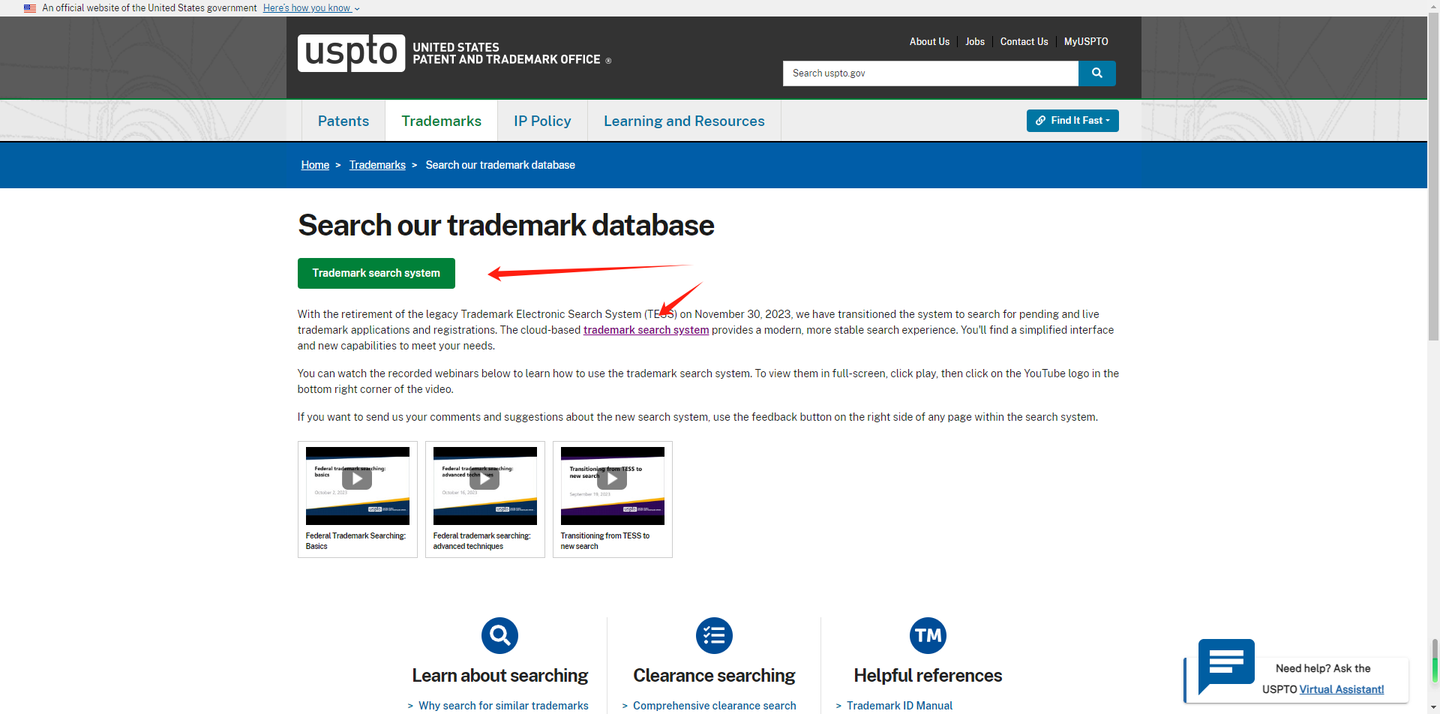Open the Trademark ID Manual link
The width and height of the screenshot is (1440, 714).
[x=899, y=706]
